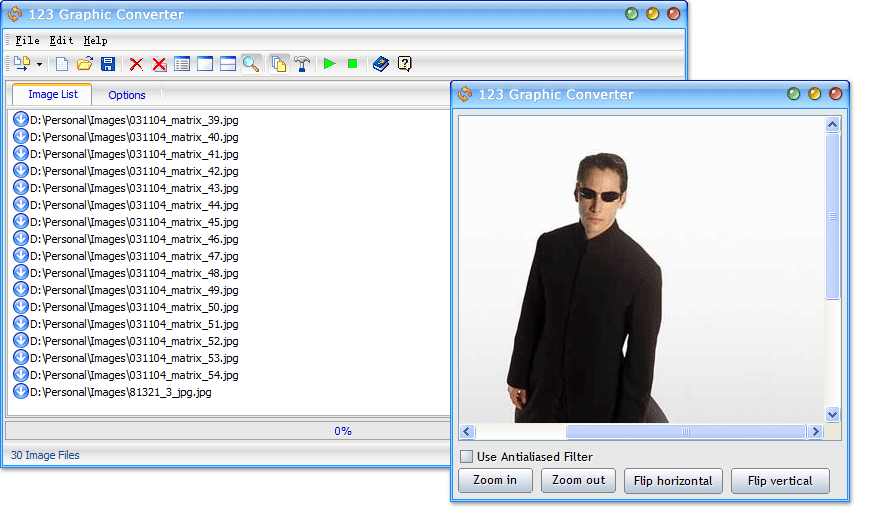This screenshot has width=870, height=510.
Task: Switch to details list view icon
Action: click(x=182, y=64)
